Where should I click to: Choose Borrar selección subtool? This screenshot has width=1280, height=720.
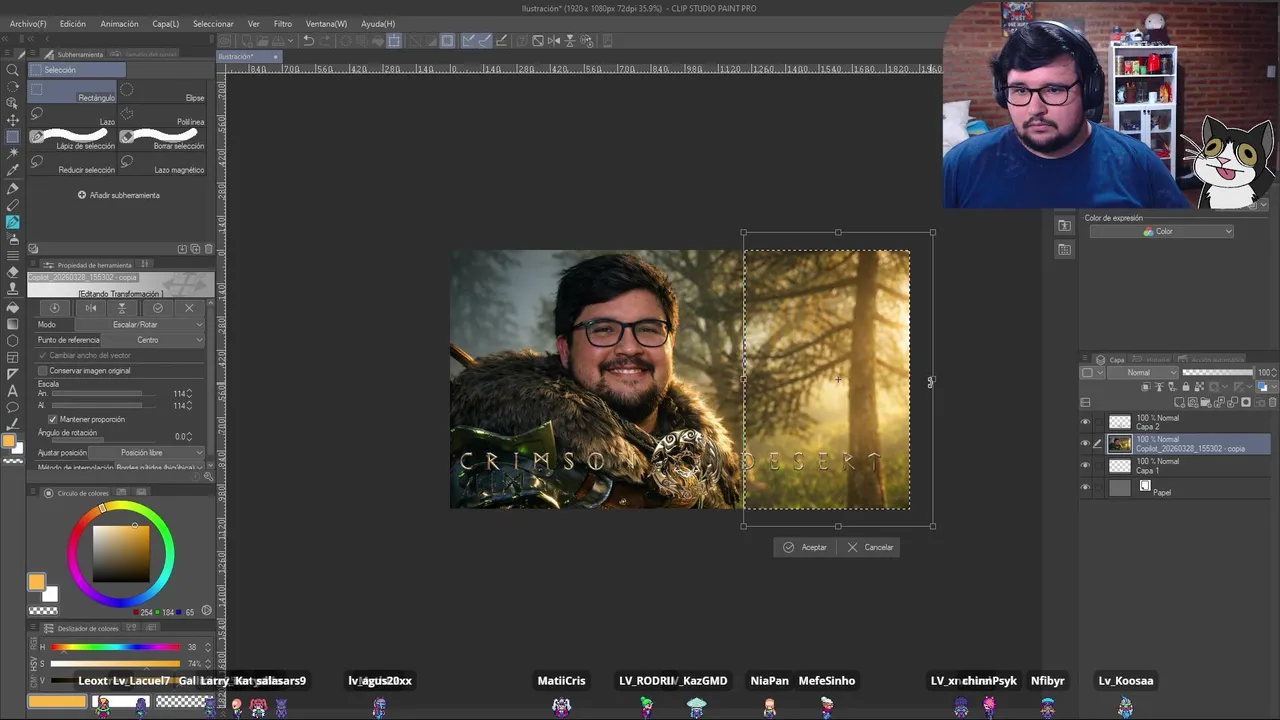coord(163,140)
